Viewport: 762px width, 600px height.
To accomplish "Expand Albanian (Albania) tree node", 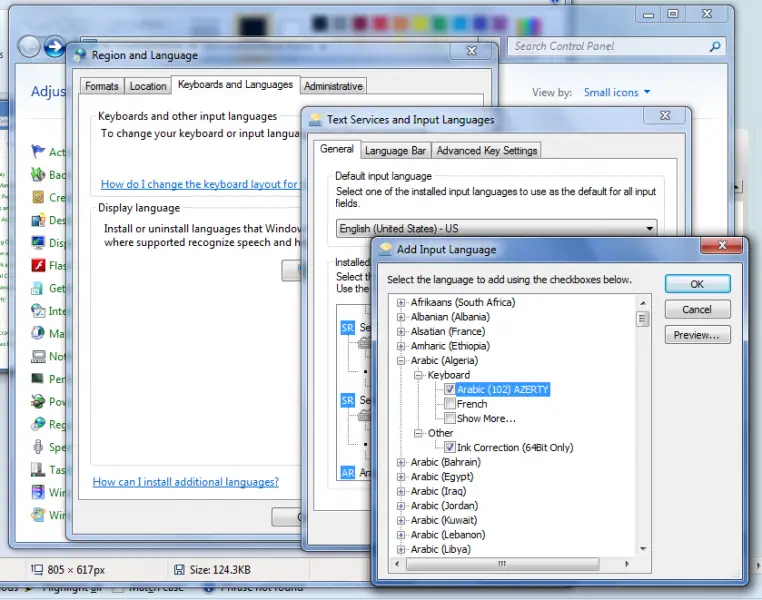I will tap(401, 317).
